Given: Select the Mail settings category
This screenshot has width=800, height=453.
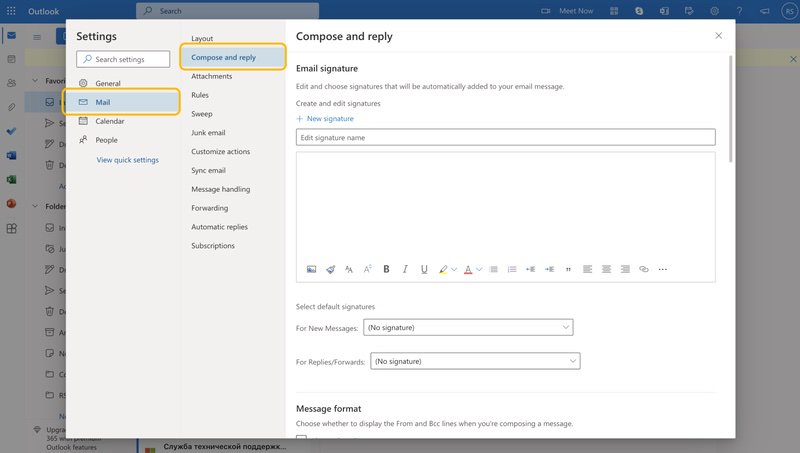Looking at the screenshot, I should (121, 102).
